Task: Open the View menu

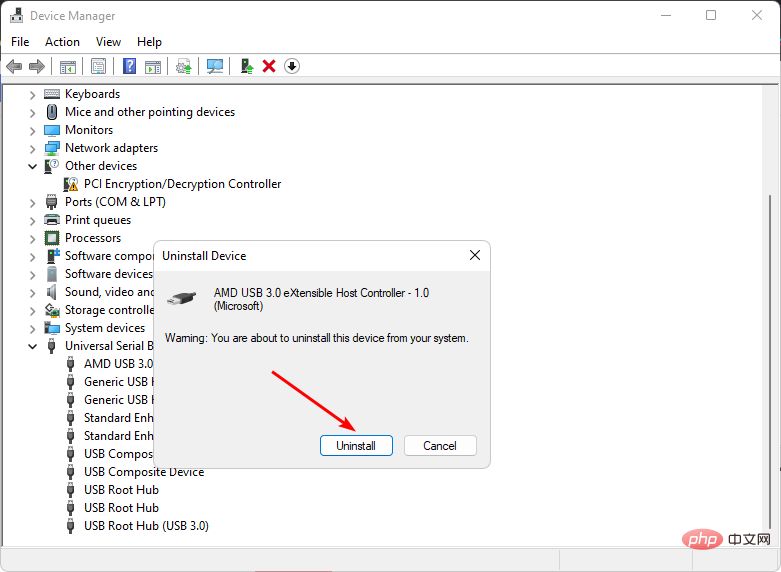Action: pos(108,42)
